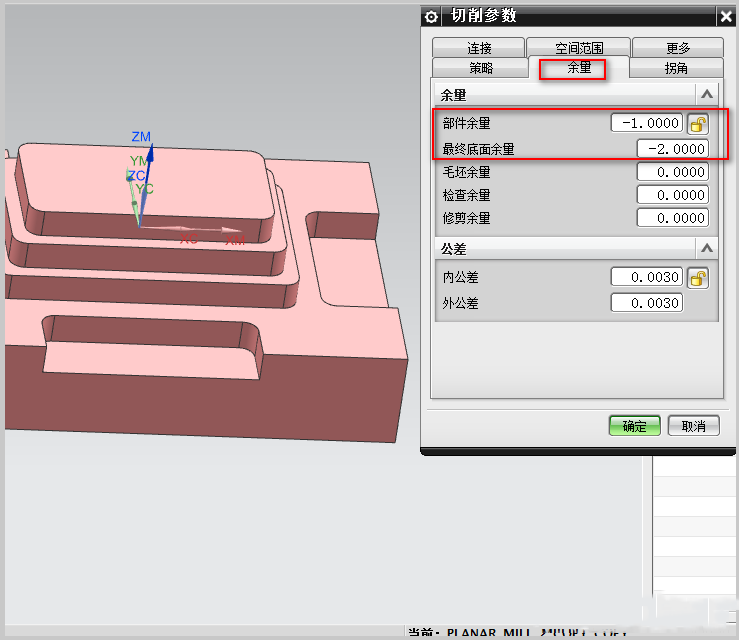Collapse the 余量 section chevron

pos(707,95)
